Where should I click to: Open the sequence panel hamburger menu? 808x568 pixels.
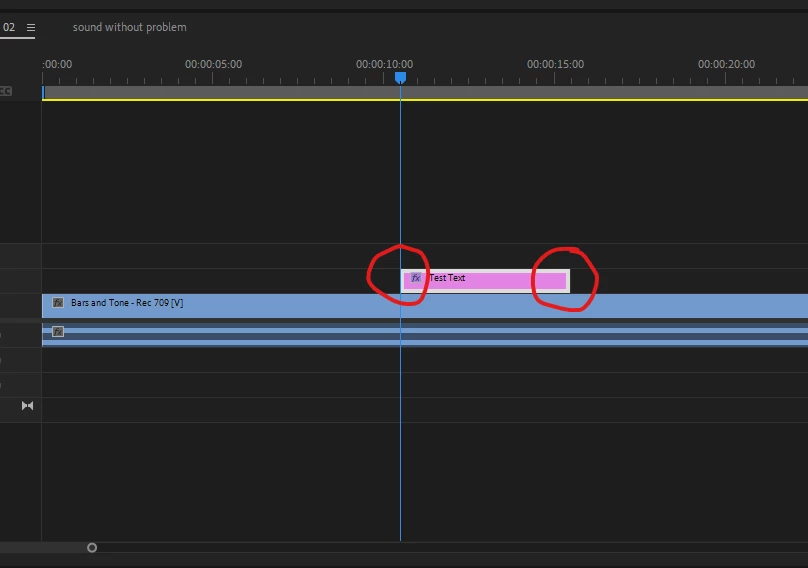(x=31, y=27)
